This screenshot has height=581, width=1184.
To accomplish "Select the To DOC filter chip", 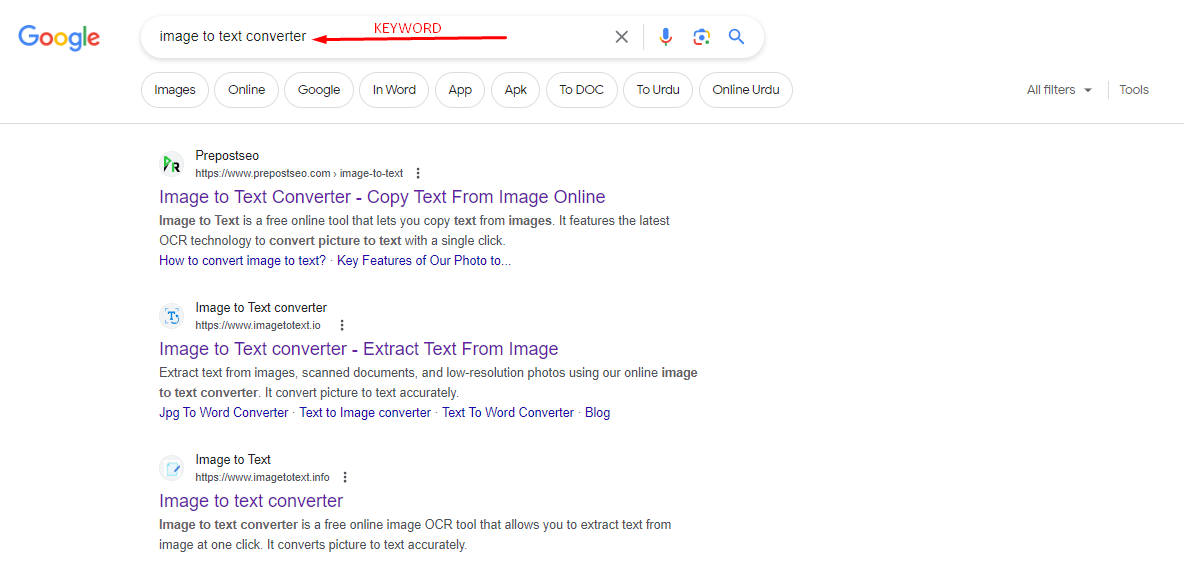I will (x=581, y=90).
